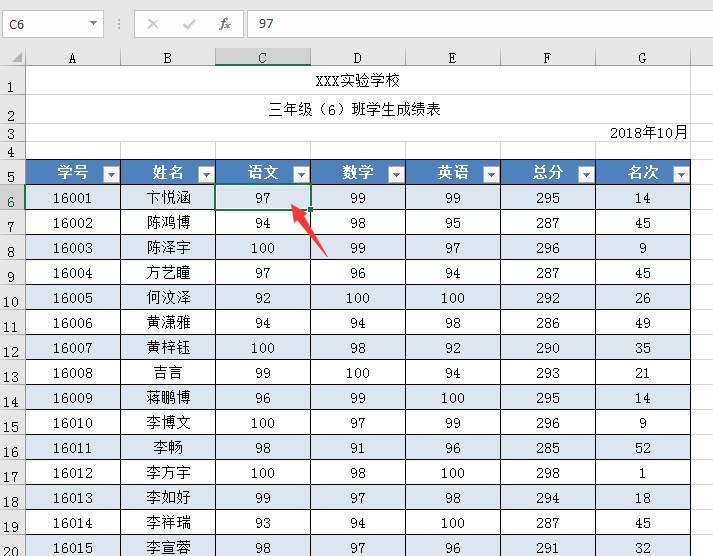713x556 pixels.
Task: Click the formula bar containing 97
Action: coord(480,24)
